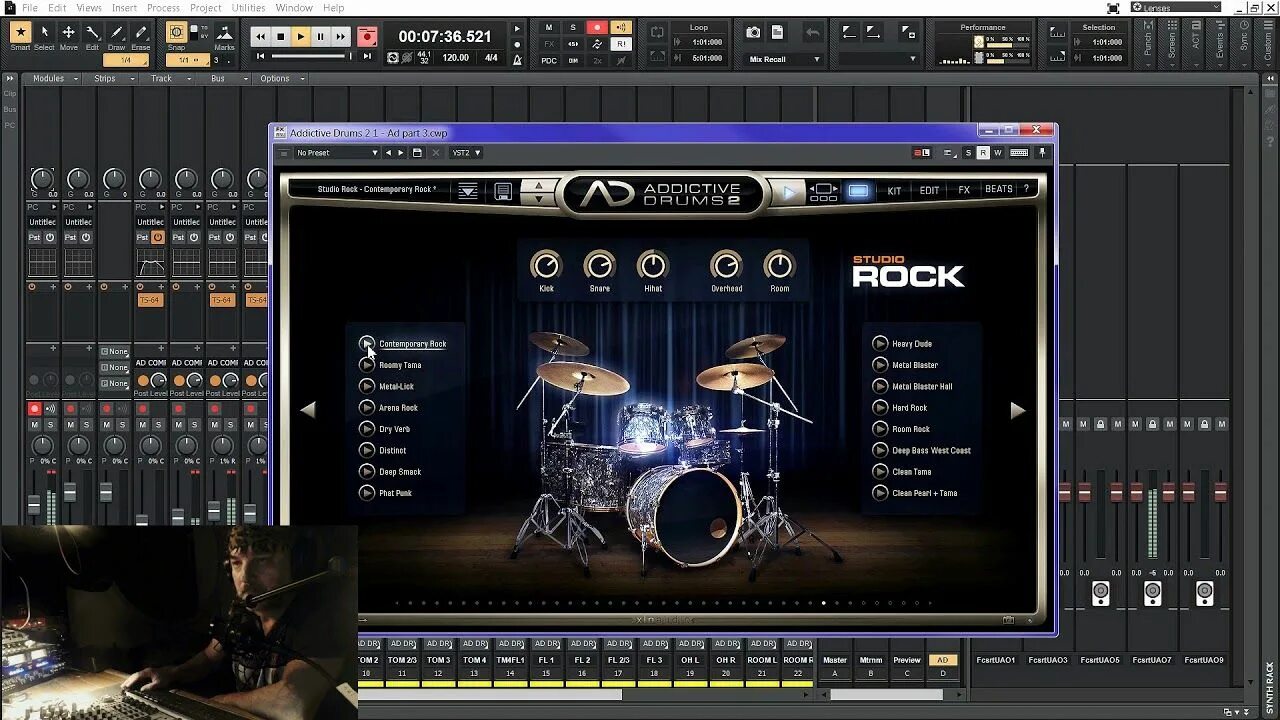Preview the Metal Blaster preset
1280x720 pixels.
(880, 365)
